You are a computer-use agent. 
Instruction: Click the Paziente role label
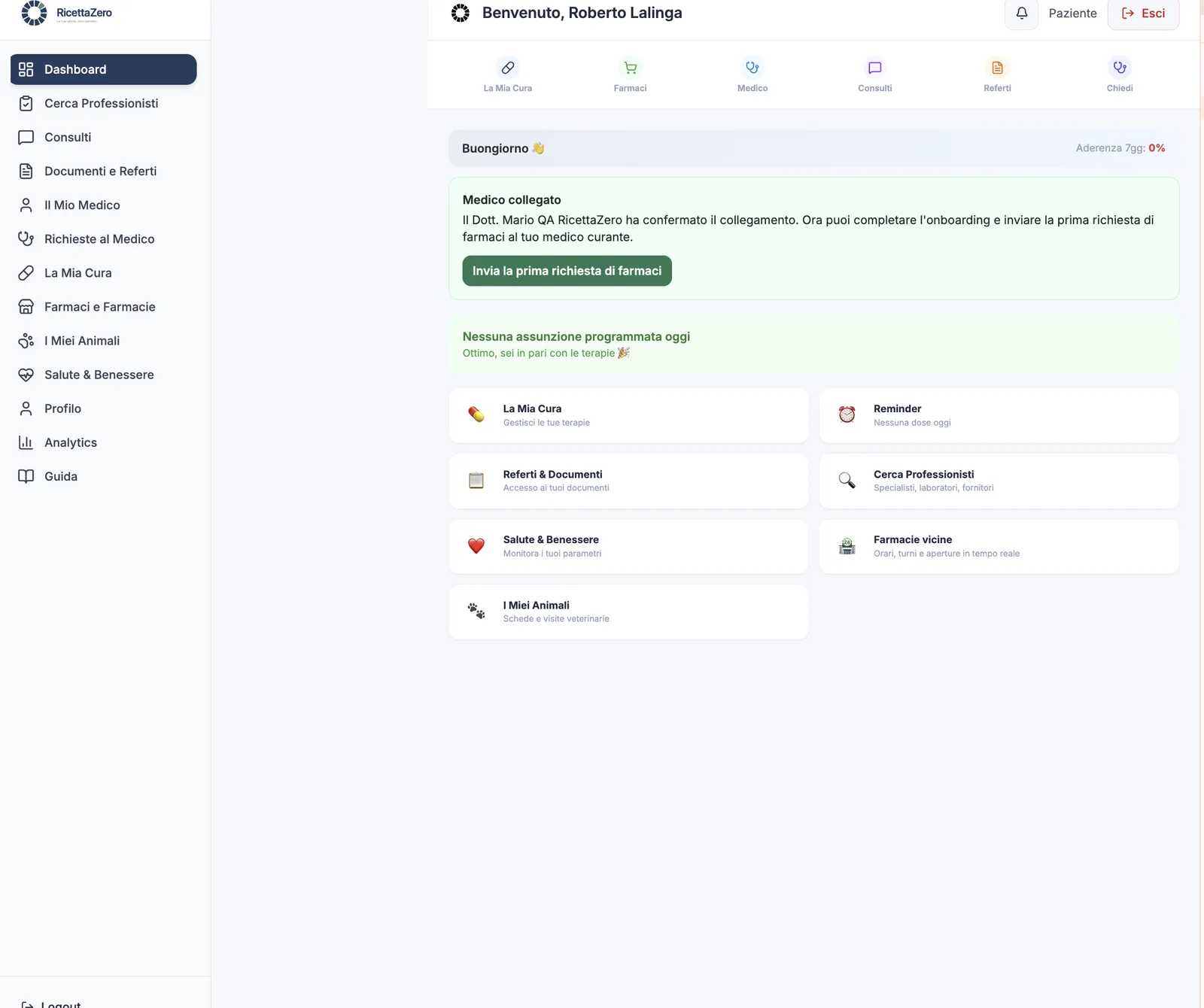pos(1072,13)
